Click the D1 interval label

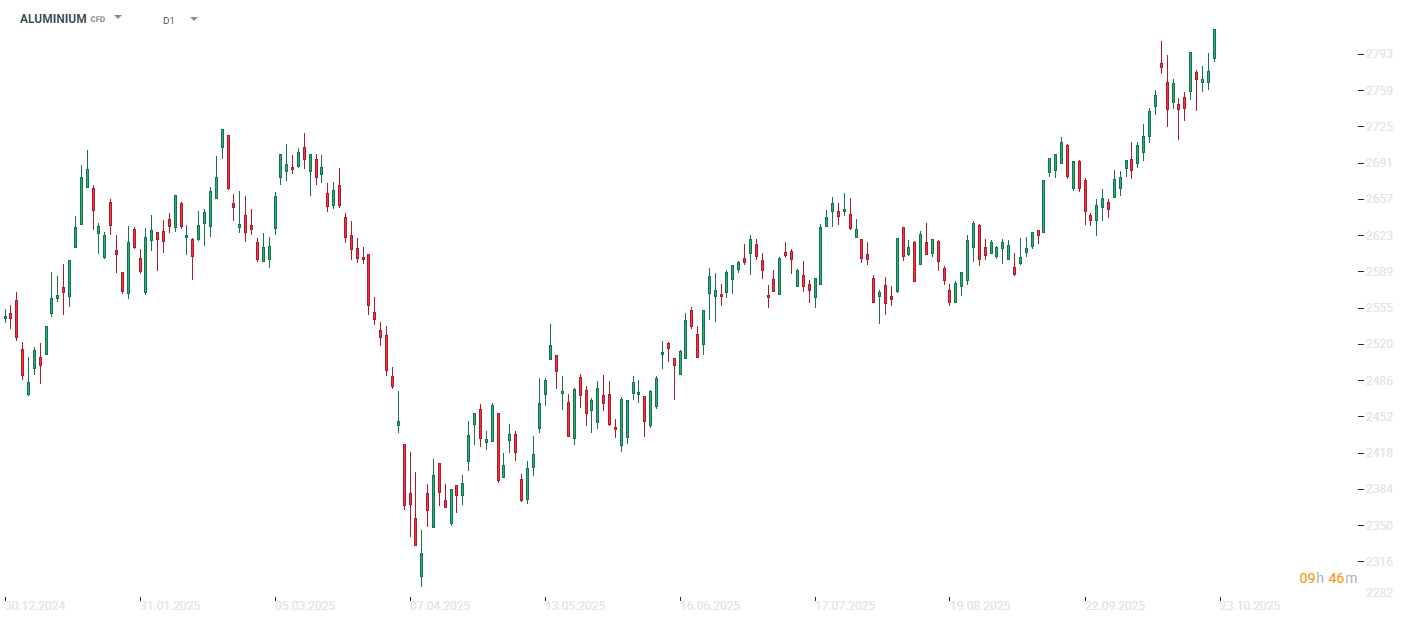(169, 20)
